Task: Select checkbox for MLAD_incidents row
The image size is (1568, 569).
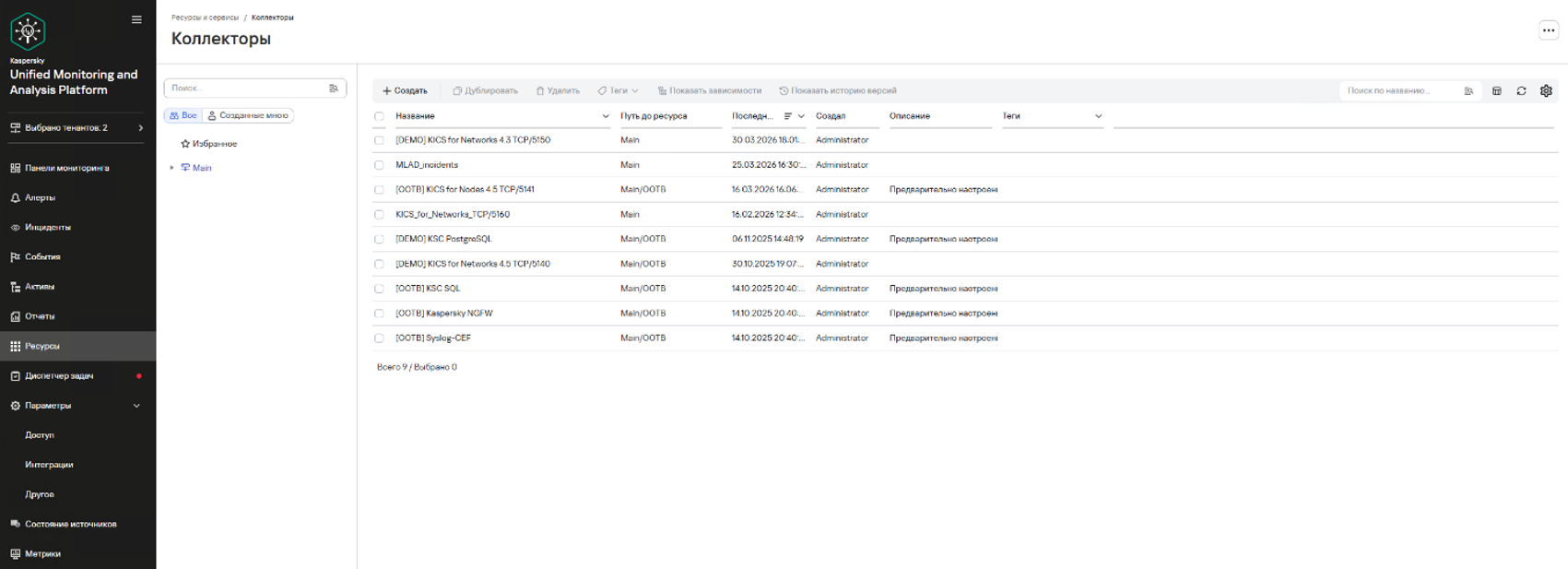Action: click(379, 165)
